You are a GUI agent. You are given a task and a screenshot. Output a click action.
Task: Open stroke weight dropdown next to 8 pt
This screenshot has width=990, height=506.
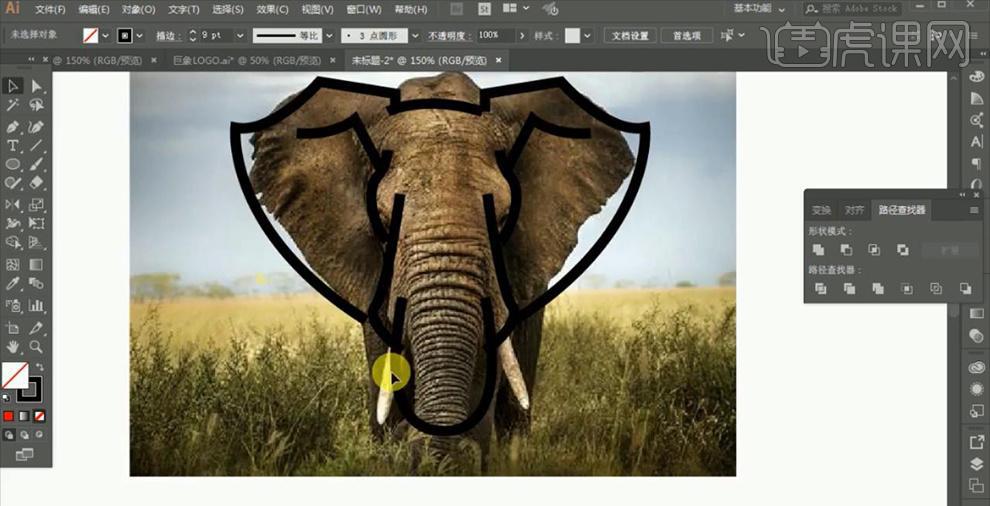pos(242,36)
